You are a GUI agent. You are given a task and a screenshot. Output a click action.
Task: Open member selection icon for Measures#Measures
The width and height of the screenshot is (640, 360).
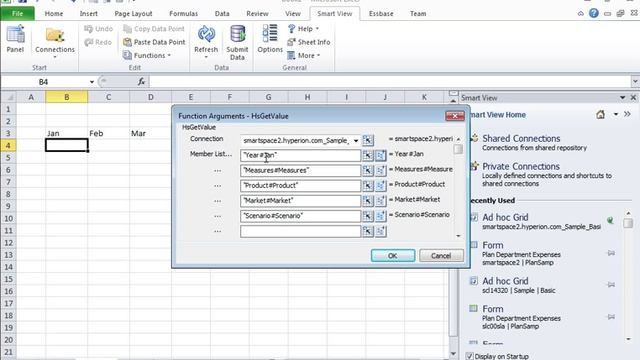[x=380, y=170]
